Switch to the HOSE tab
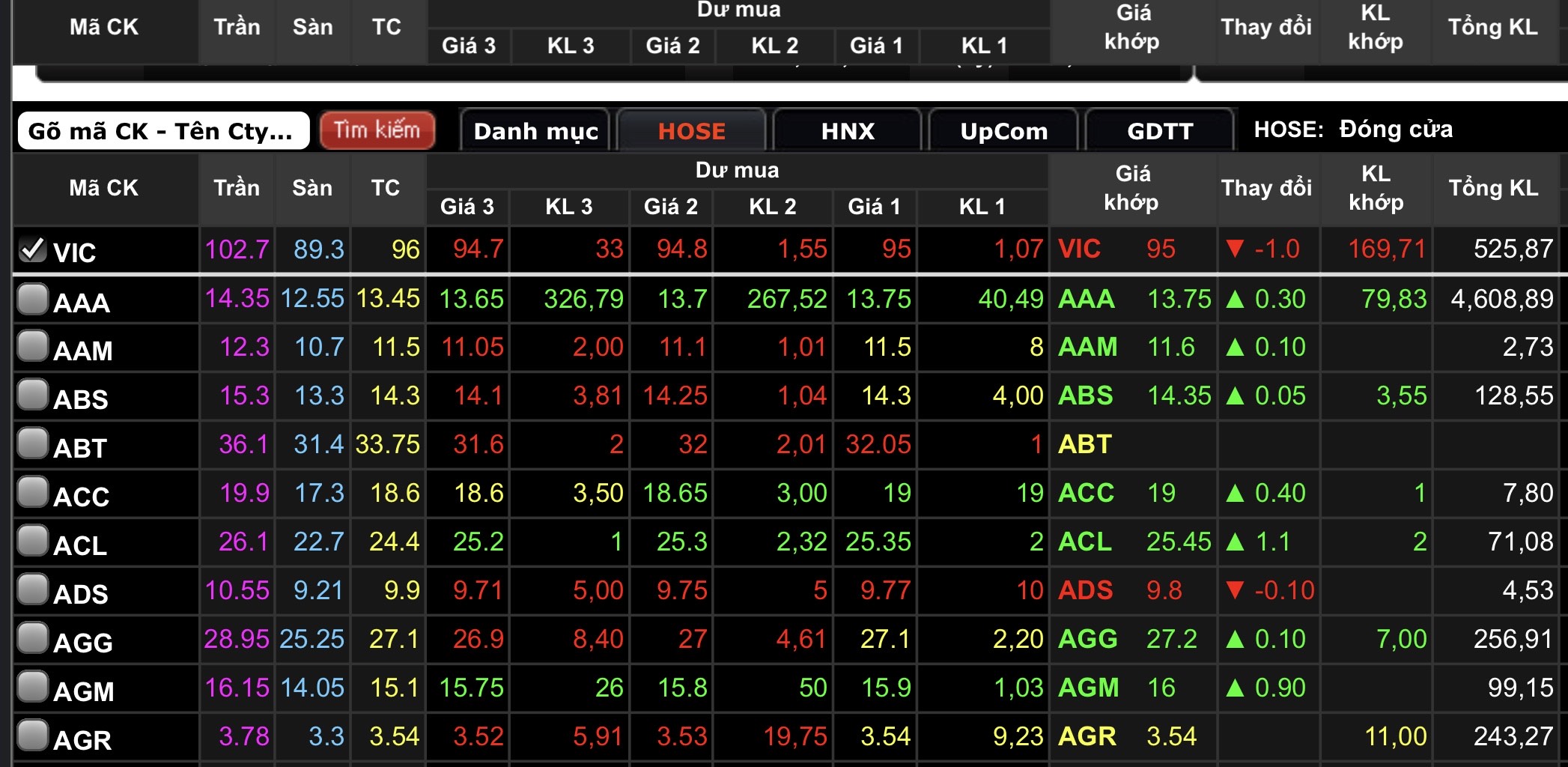The image size is (1568, 767). [691, 131]
